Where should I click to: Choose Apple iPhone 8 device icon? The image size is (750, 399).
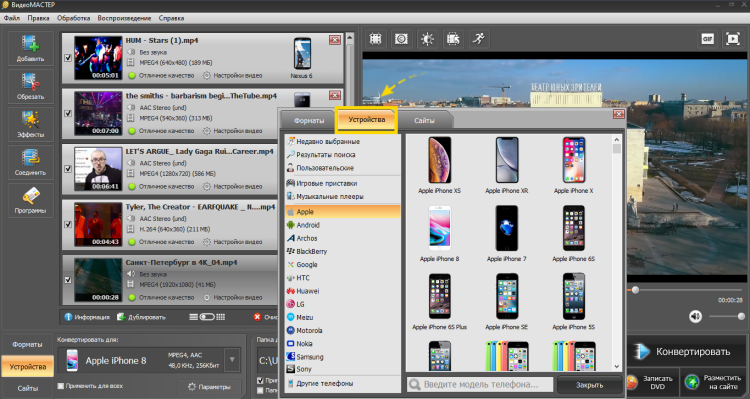(x=440, y=233)
